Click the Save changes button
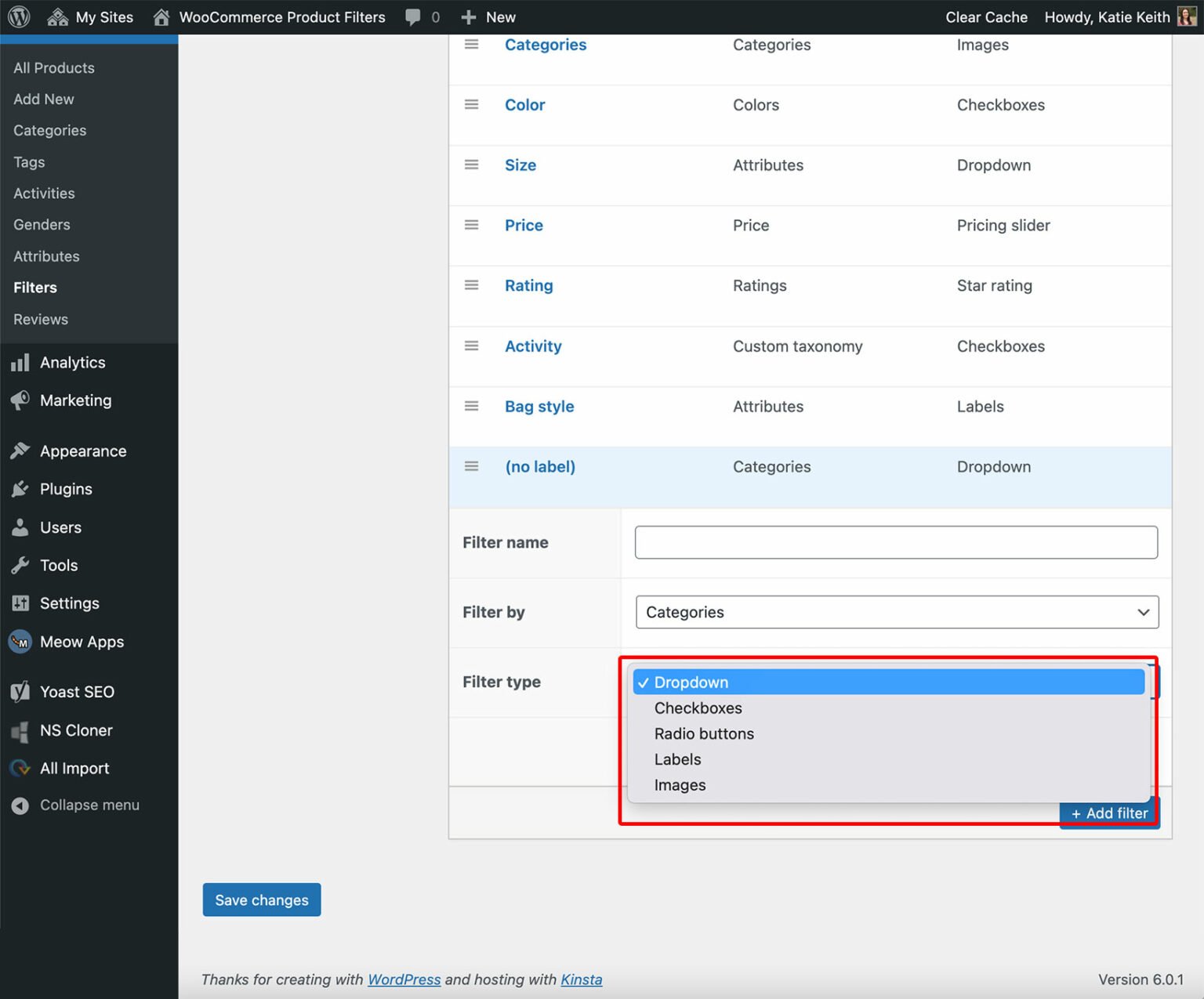This screenshot has width=1204, height=999. tap(261, 899)
